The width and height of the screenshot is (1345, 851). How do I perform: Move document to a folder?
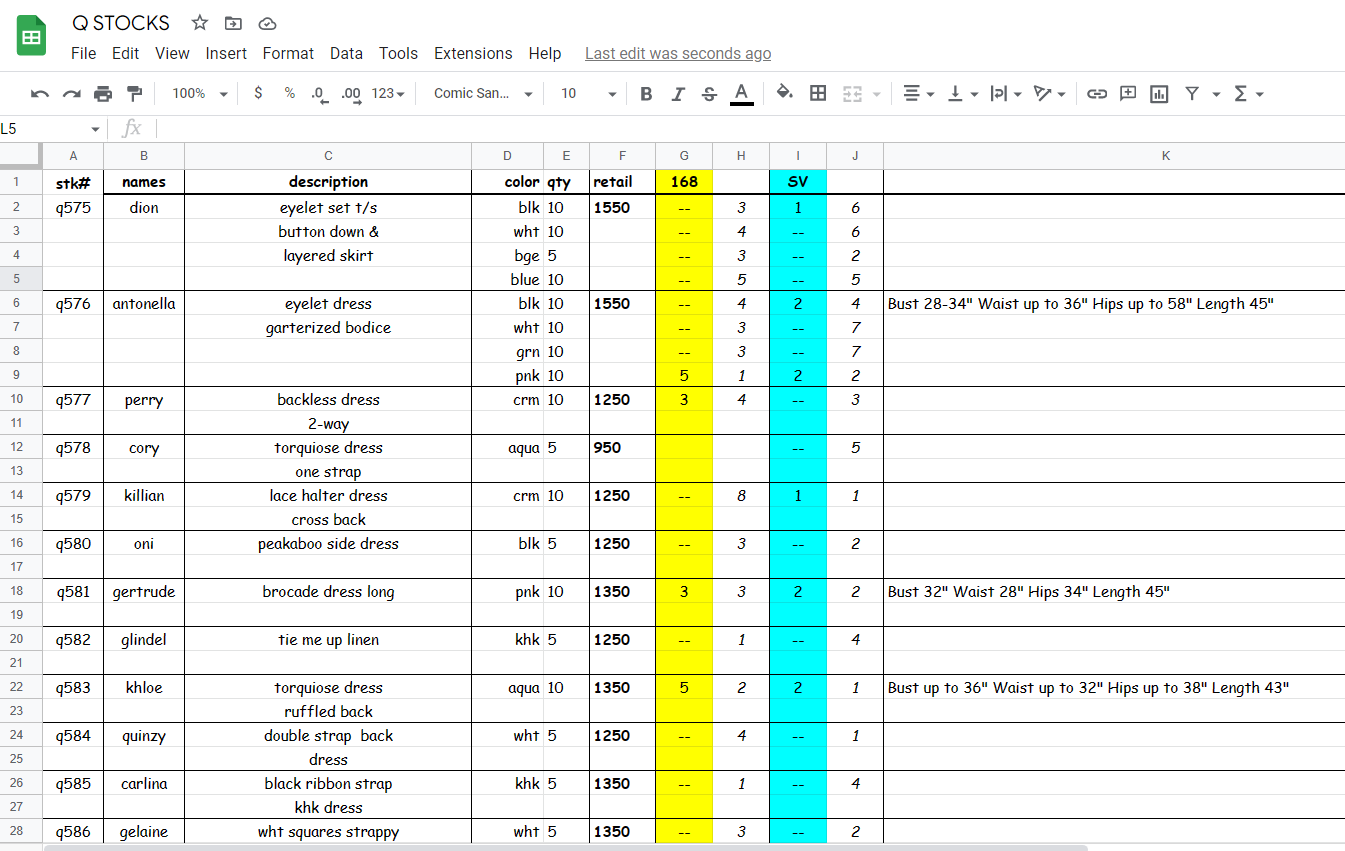click(x=233, y=23)
